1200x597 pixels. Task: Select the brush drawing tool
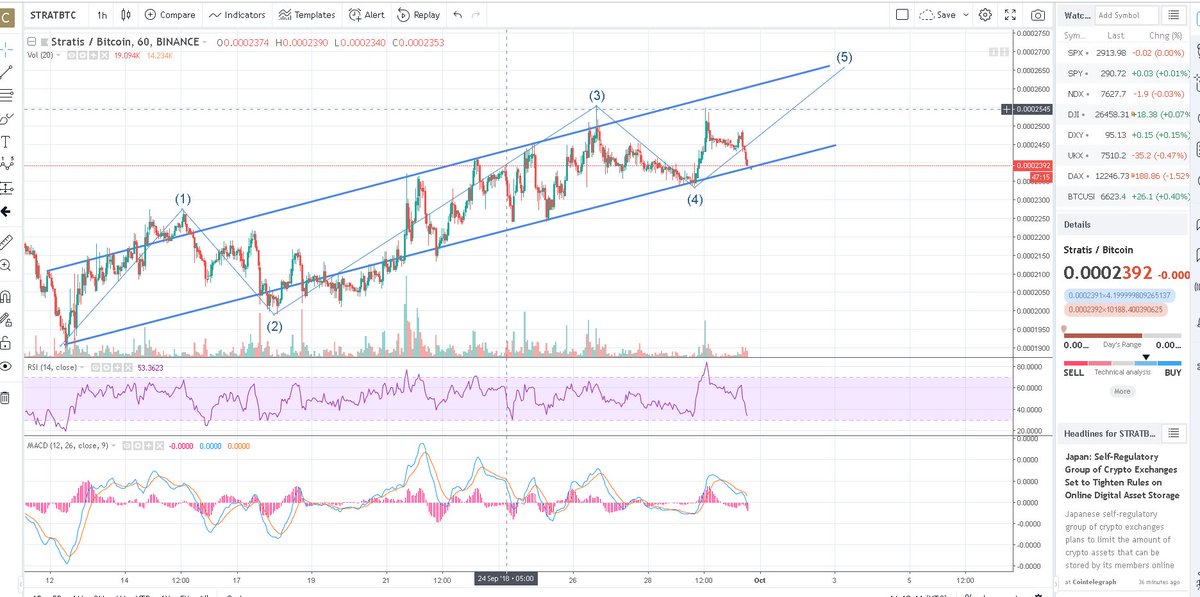(x=6, y=118)
